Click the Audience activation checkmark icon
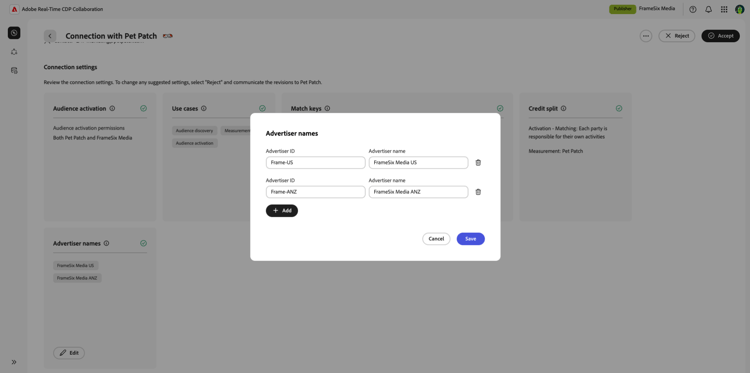Screen dimensions: 750x373 (x=143, y=109)
